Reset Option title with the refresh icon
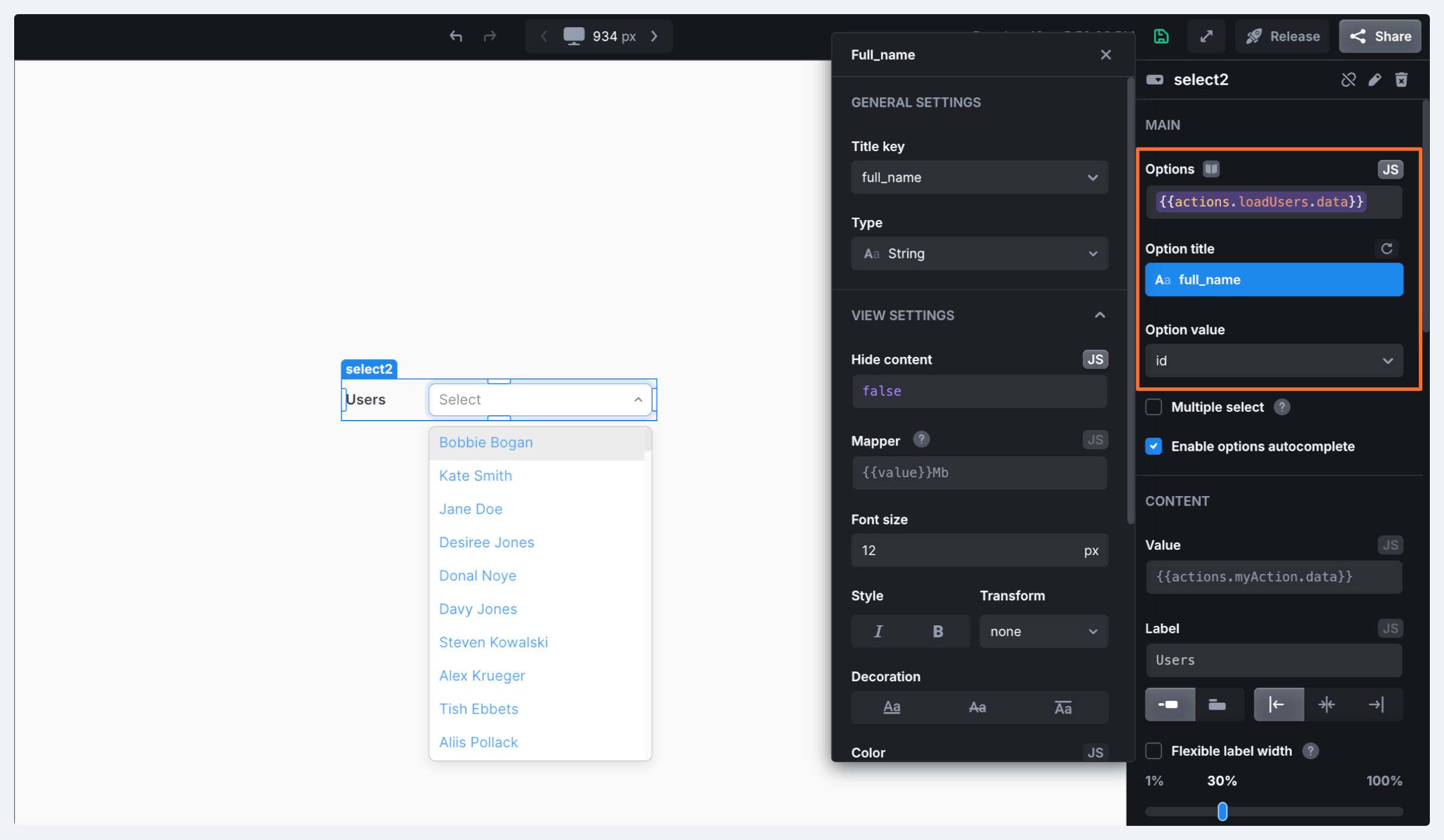The image size is (1444, 840). 1387,249
